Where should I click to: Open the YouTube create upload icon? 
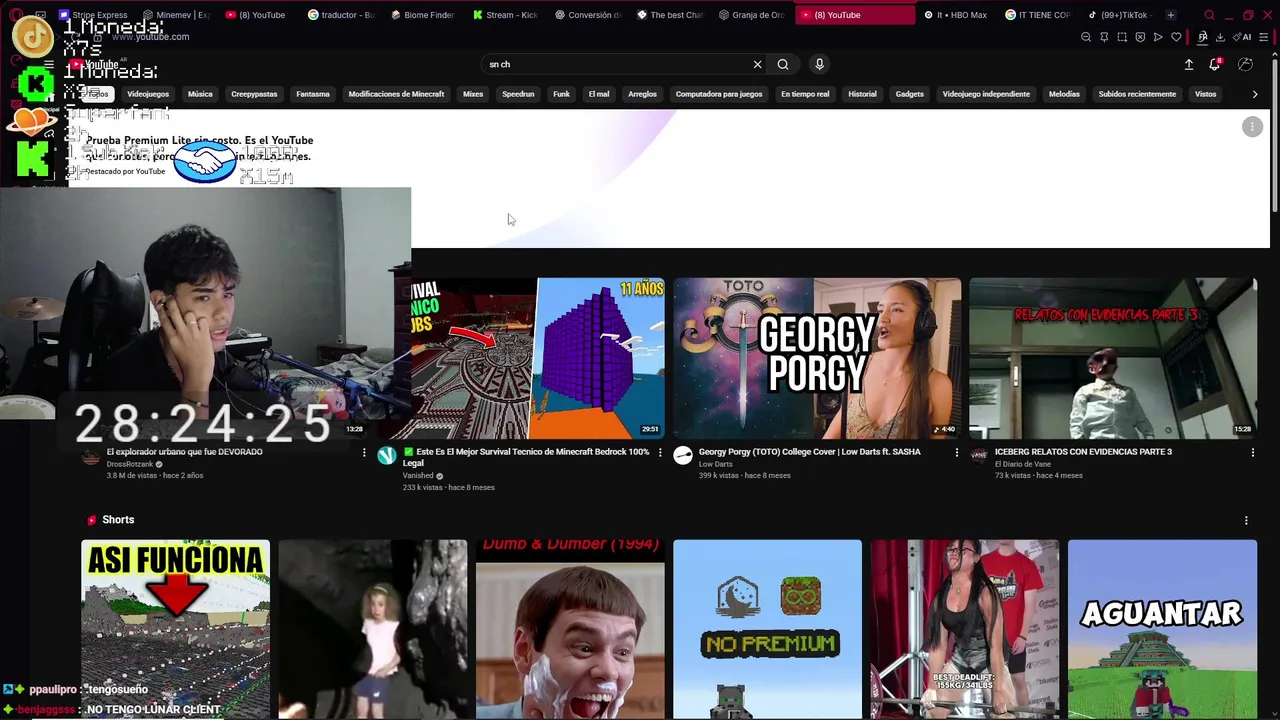pyautogui.click(x=1189, y=64)
